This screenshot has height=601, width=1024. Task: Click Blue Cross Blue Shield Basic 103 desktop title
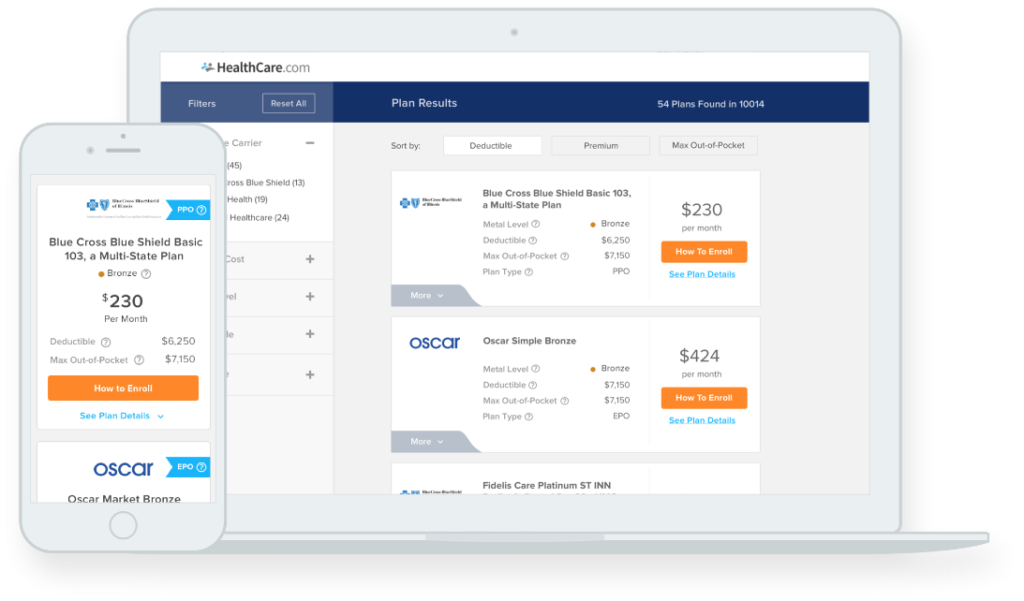556,199
